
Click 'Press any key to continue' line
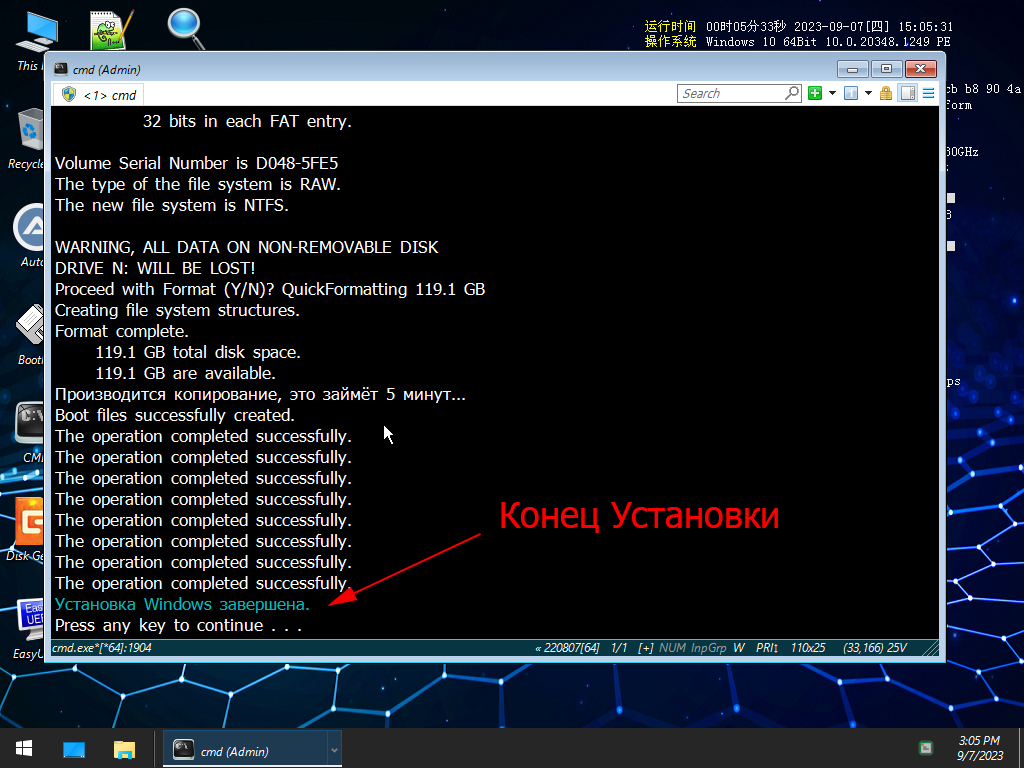coord(178,625)
